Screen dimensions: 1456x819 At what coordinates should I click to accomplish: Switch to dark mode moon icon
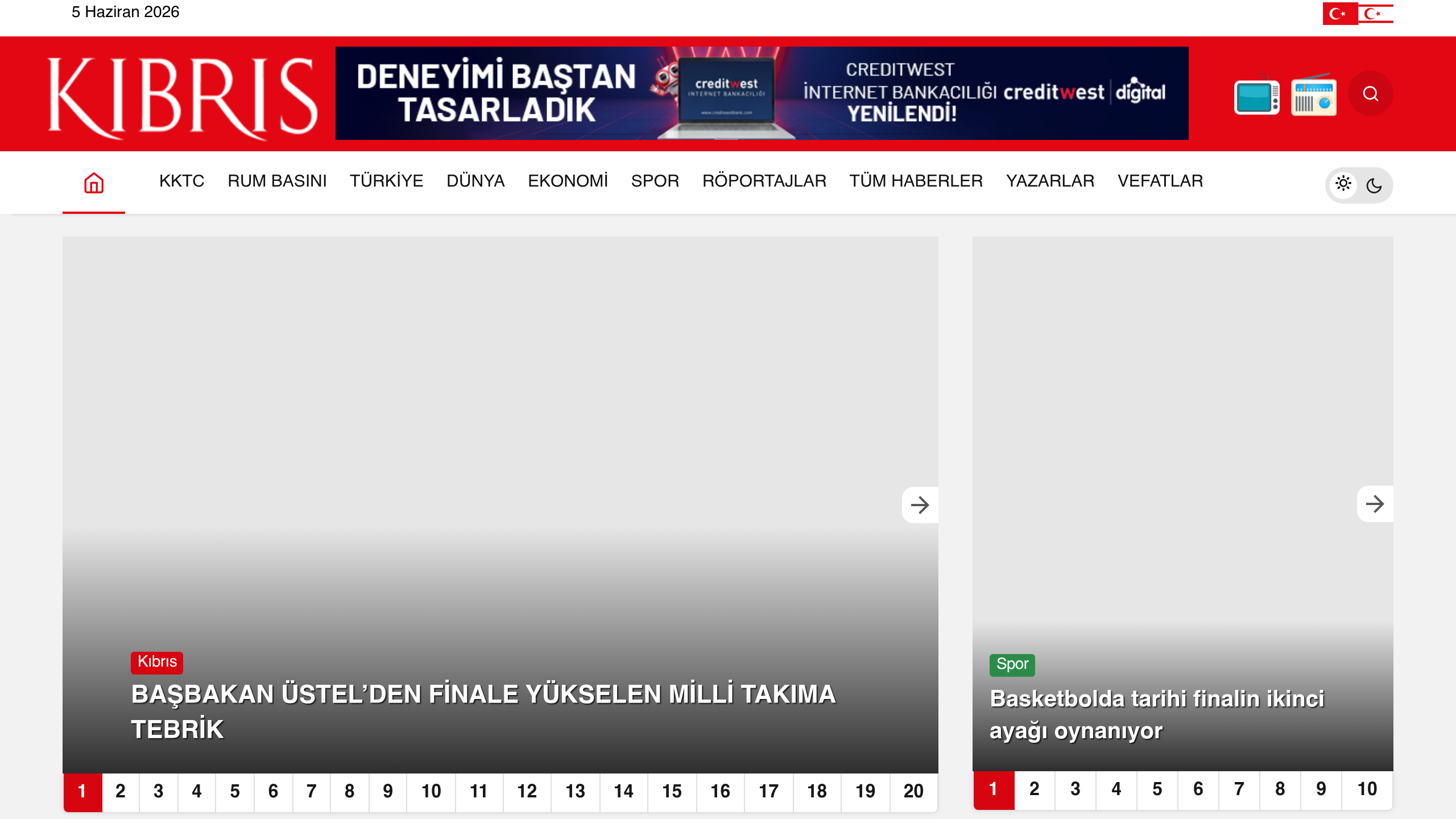[1374, 185]
